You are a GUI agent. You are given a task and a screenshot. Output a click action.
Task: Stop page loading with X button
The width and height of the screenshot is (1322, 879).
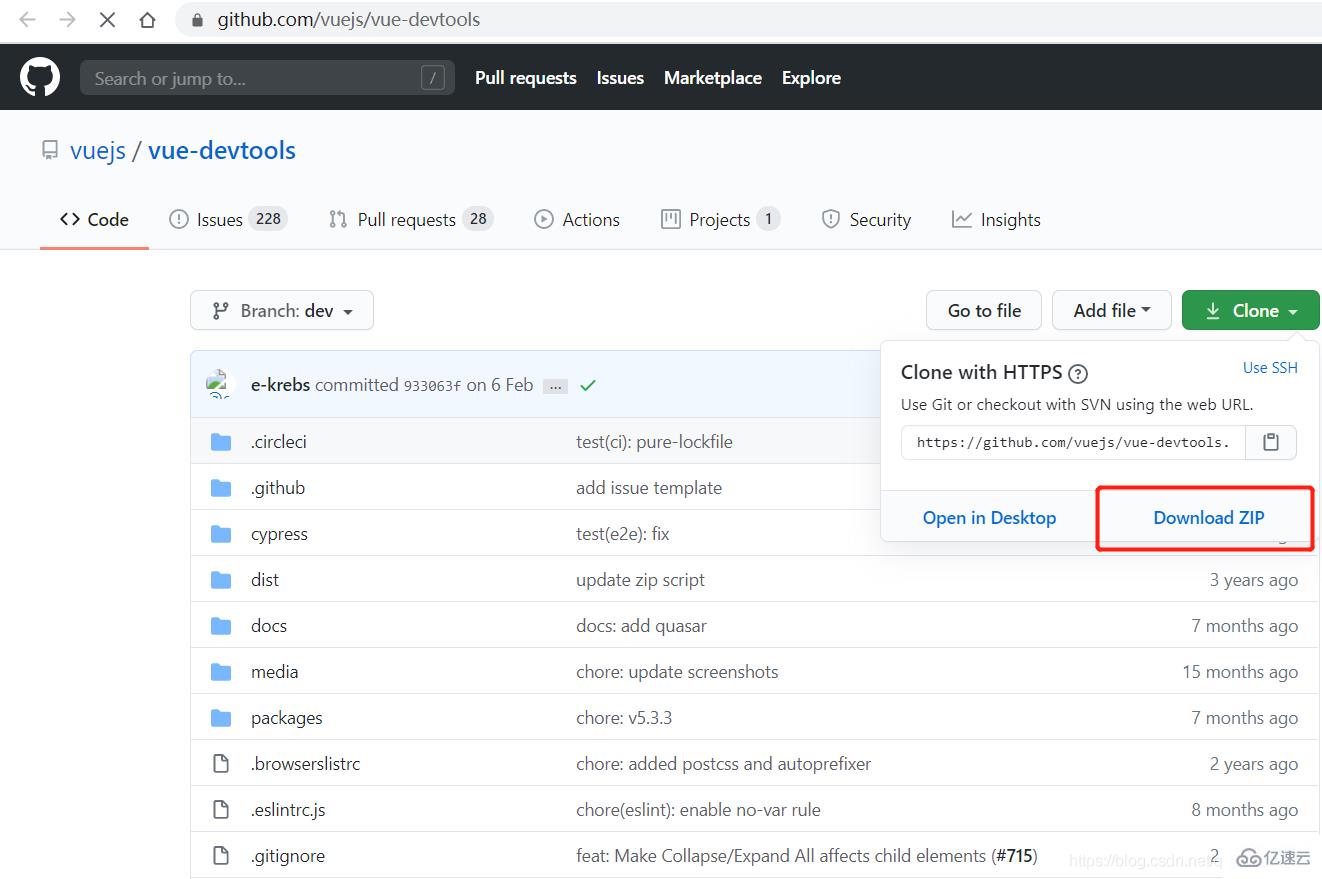pos(108,19)
